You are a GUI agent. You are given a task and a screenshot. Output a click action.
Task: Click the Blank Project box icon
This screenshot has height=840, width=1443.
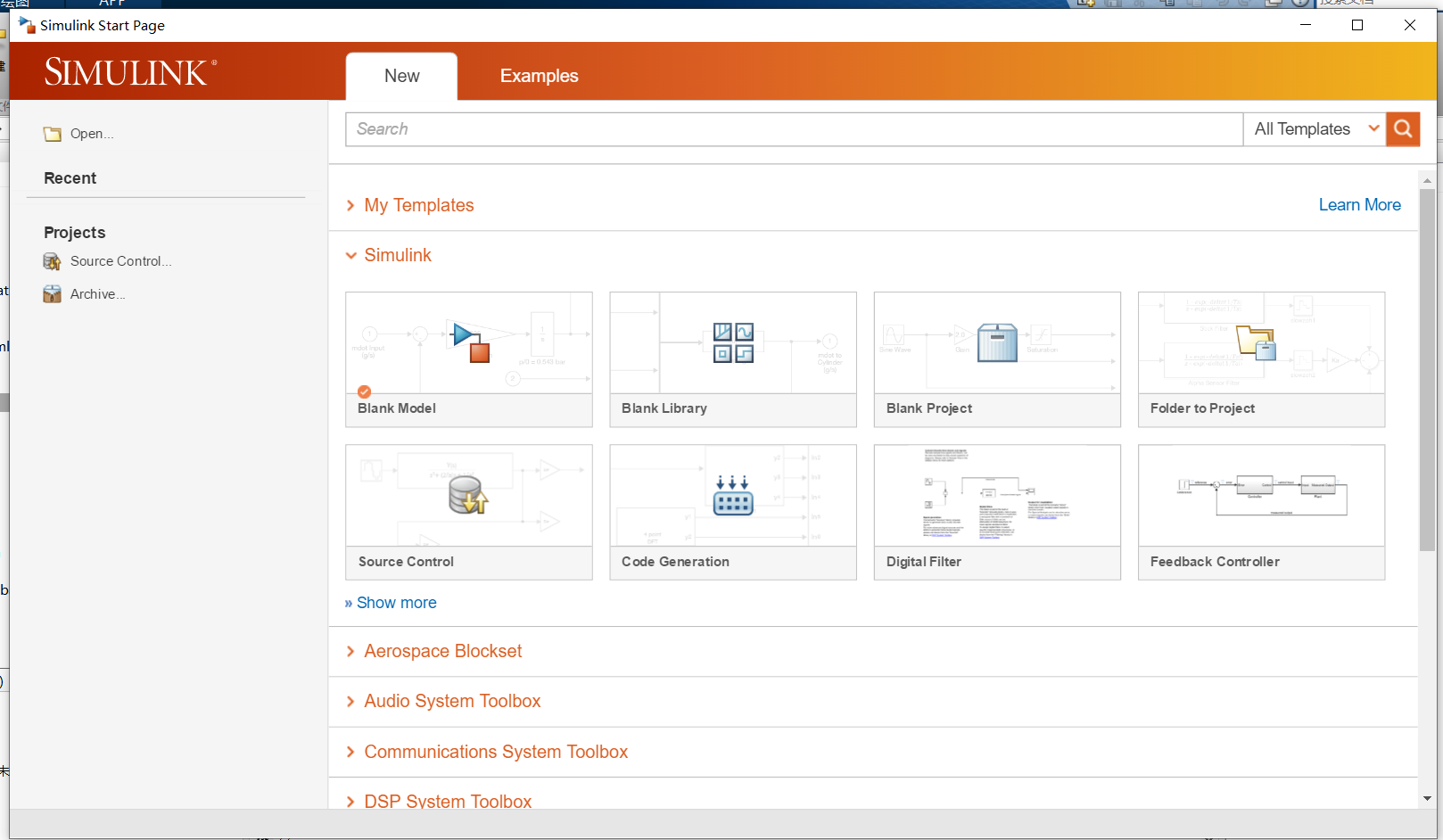(x=997, y=342)
